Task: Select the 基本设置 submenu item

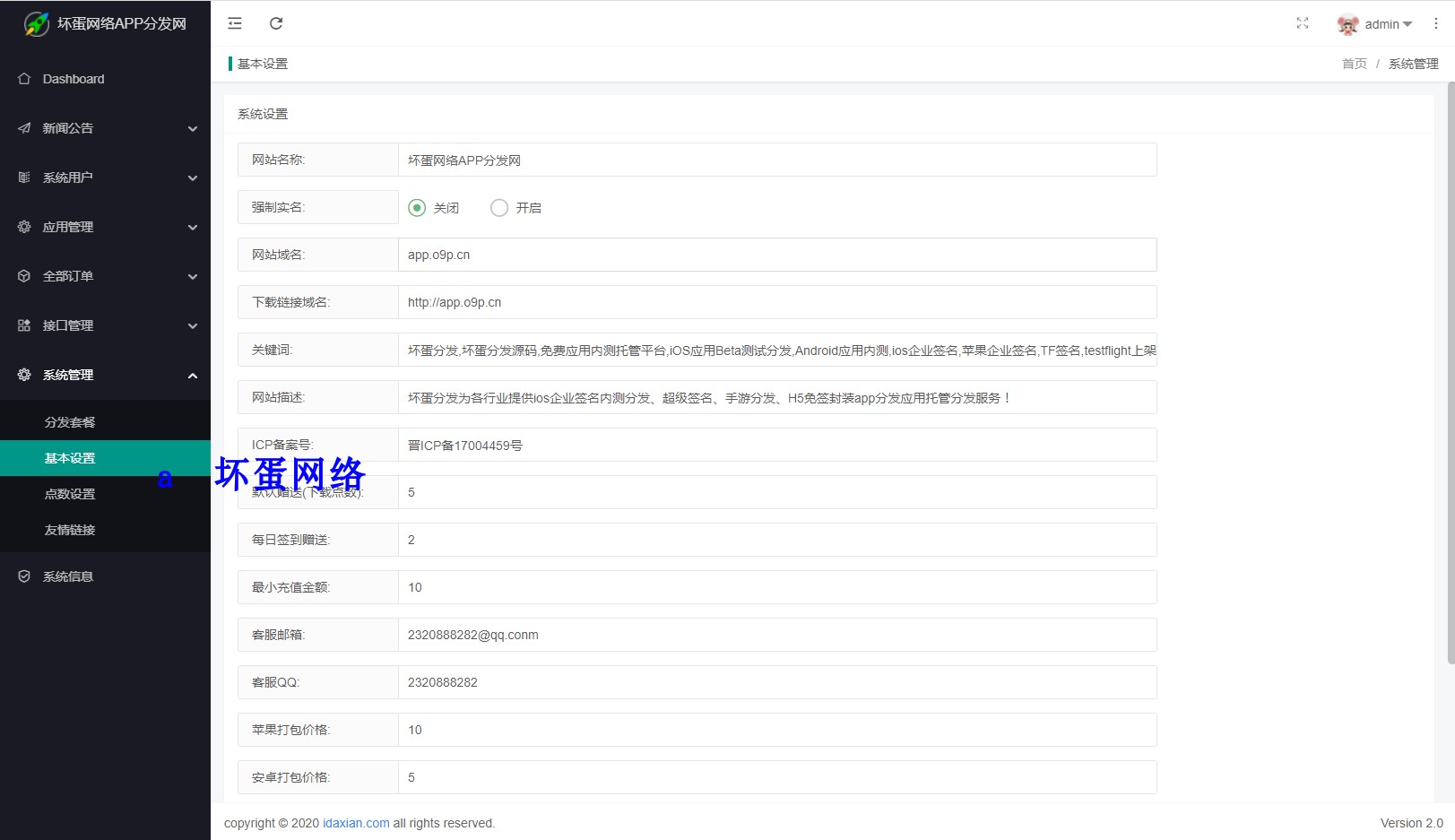Action: tap(105, 458)
